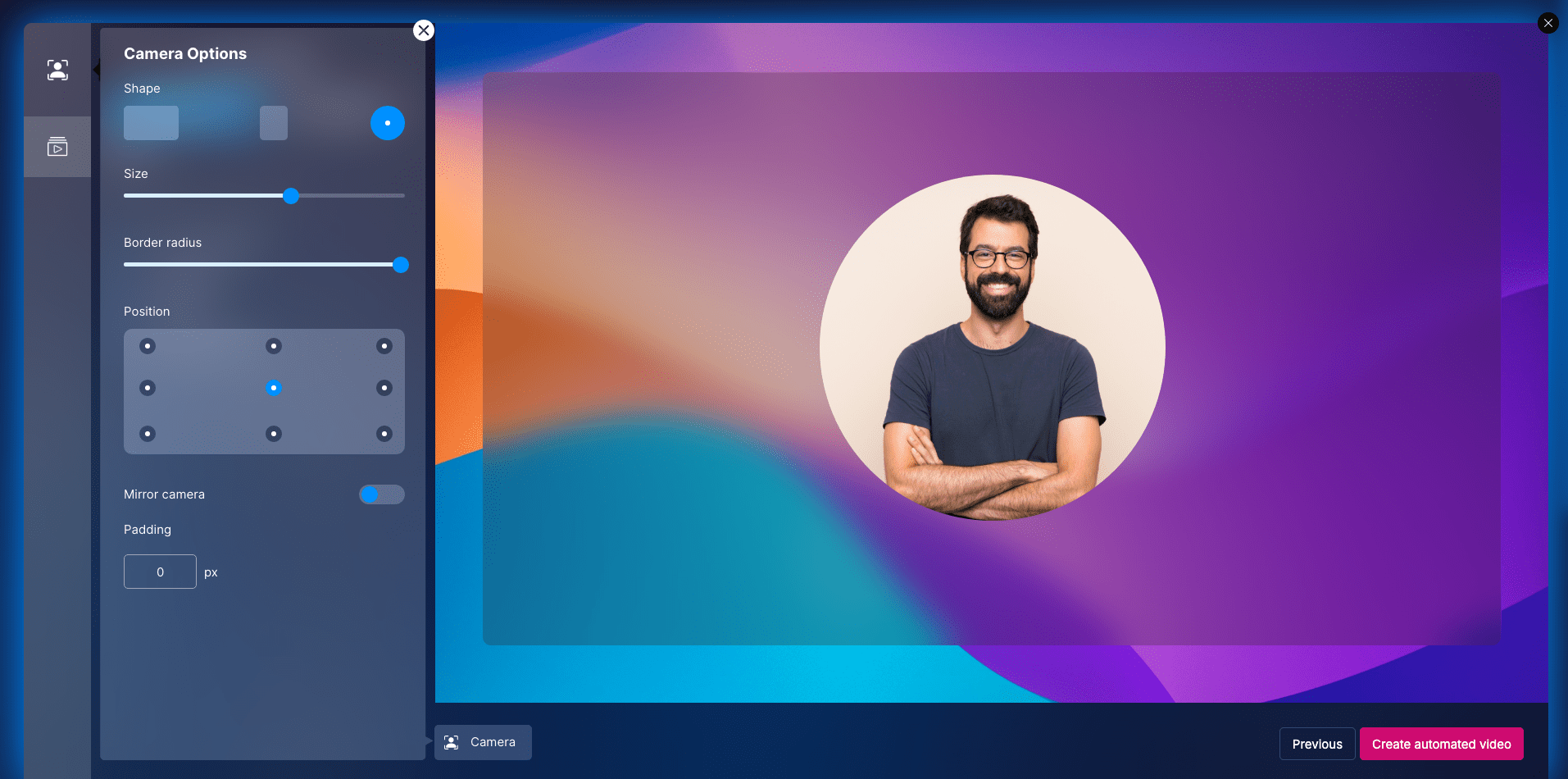Set camera position to bottom-center
The height and width of the screenshot is (779, 1568).
(274, 434)
